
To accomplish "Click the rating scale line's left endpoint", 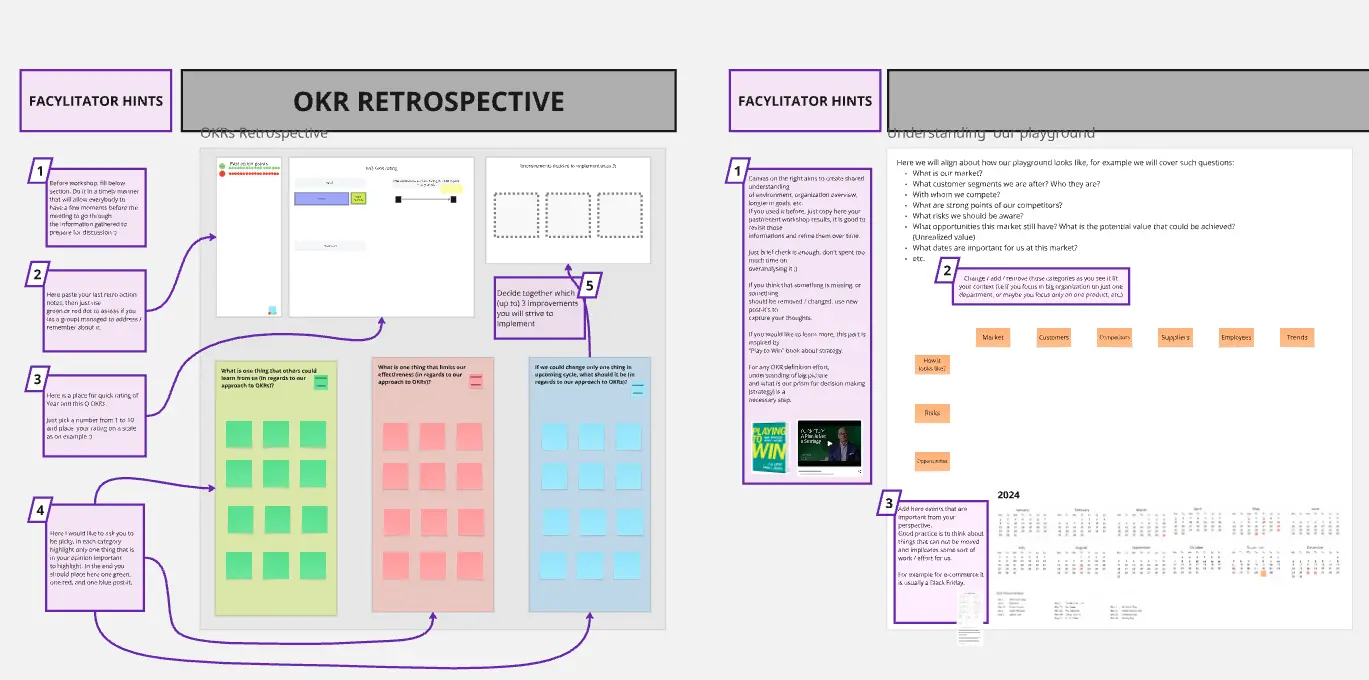I will (398, 199).
